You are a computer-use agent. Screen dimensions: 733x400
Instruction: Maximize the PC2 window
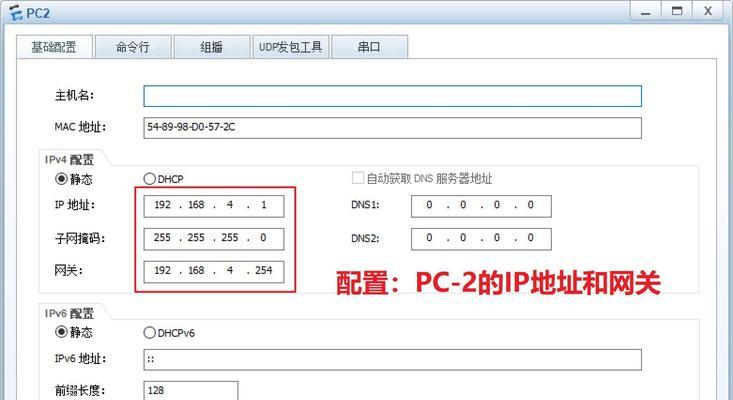tap(676, 12)
